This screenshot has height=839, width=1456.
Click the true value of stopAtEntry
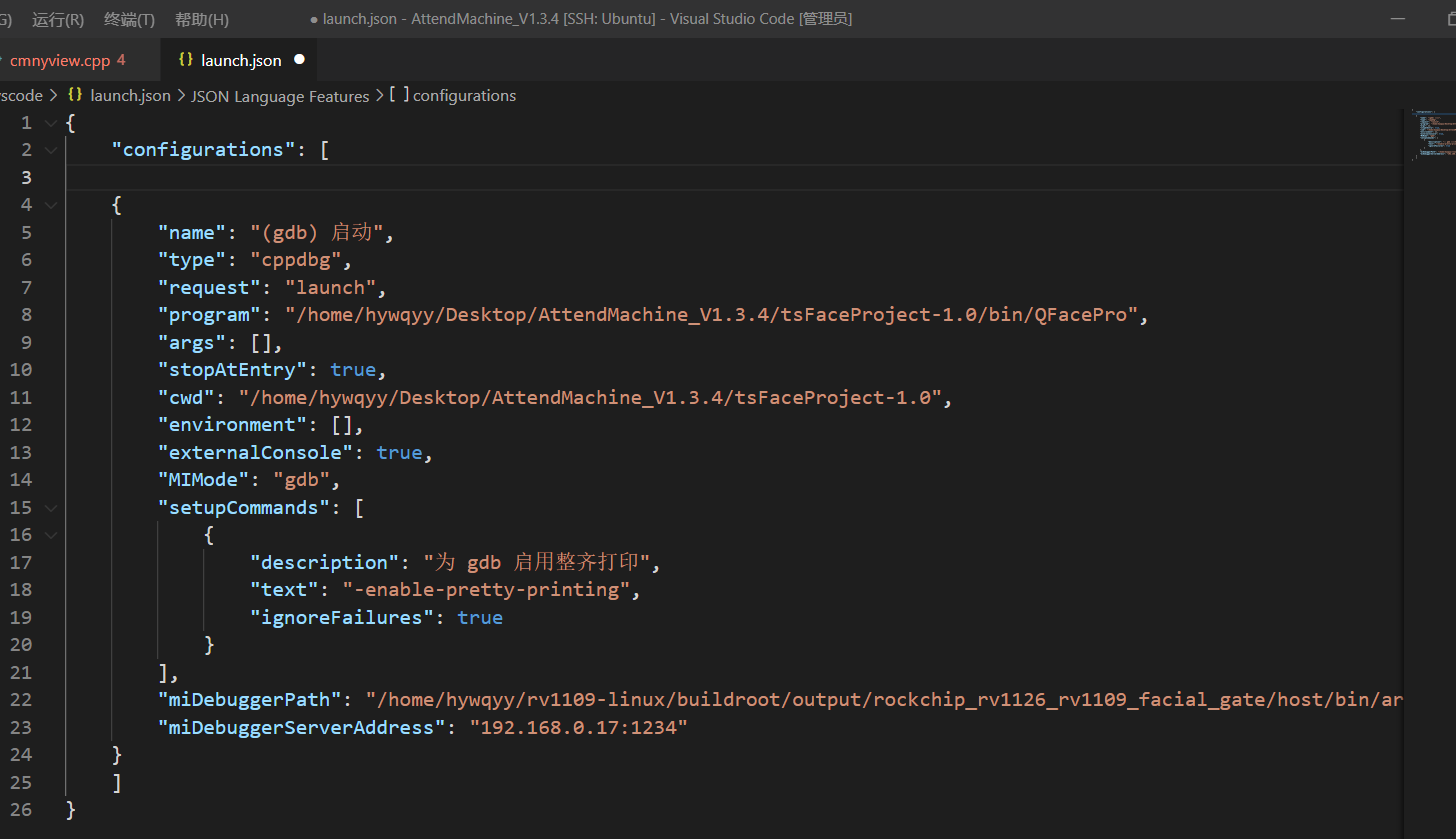click(353, 370)
